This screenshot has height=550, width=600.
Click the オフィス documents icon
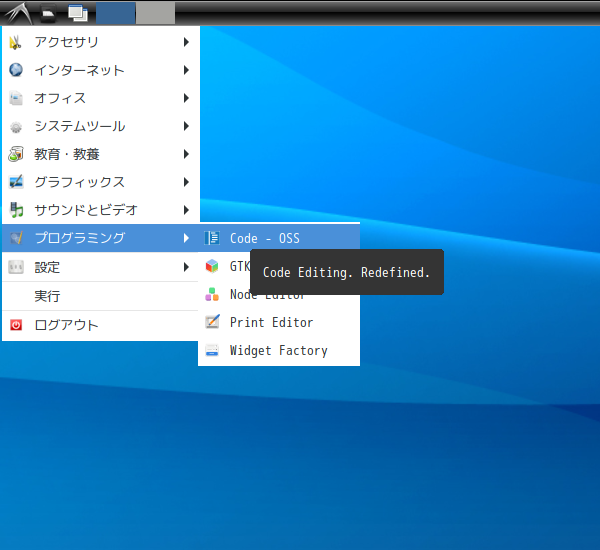click(16, 98)
